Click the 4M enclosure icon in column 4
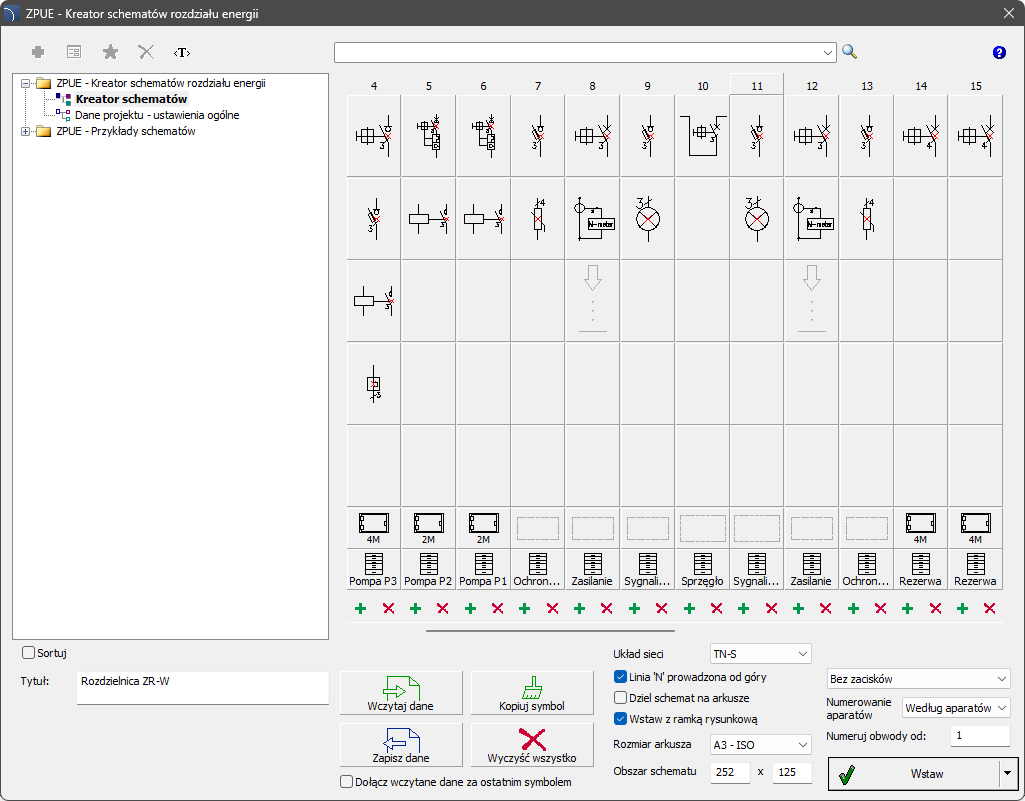The height and width of the screenshot is (801, 1025). click(373, 523)
